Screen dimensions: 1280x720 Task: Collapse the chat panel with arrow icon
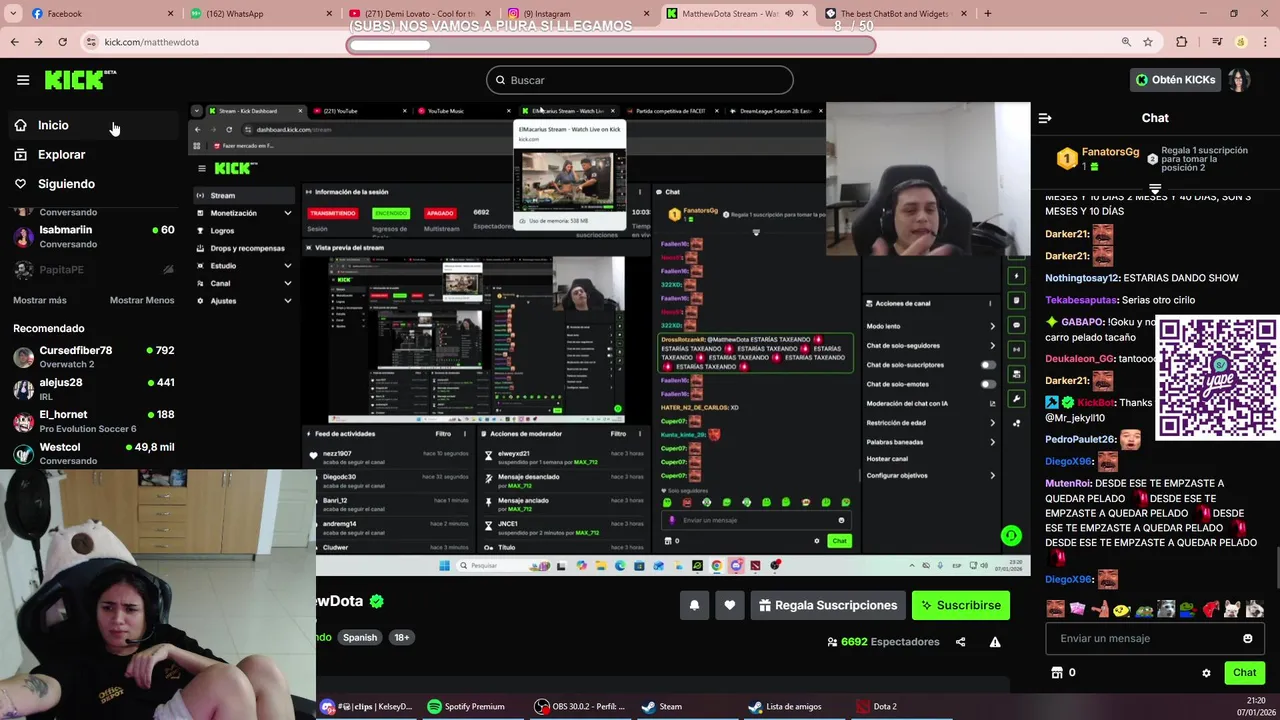[1045, 118]
